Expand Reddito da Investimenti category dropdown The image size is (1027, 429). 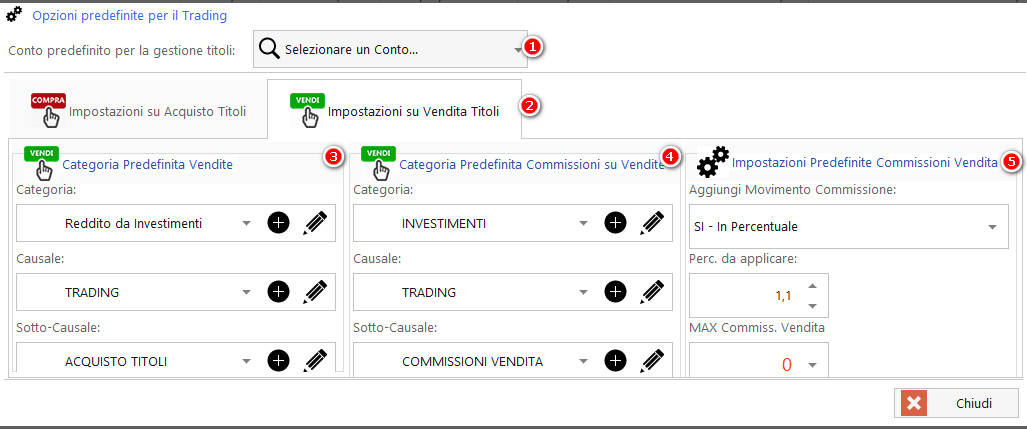click(x=246, y=224)
